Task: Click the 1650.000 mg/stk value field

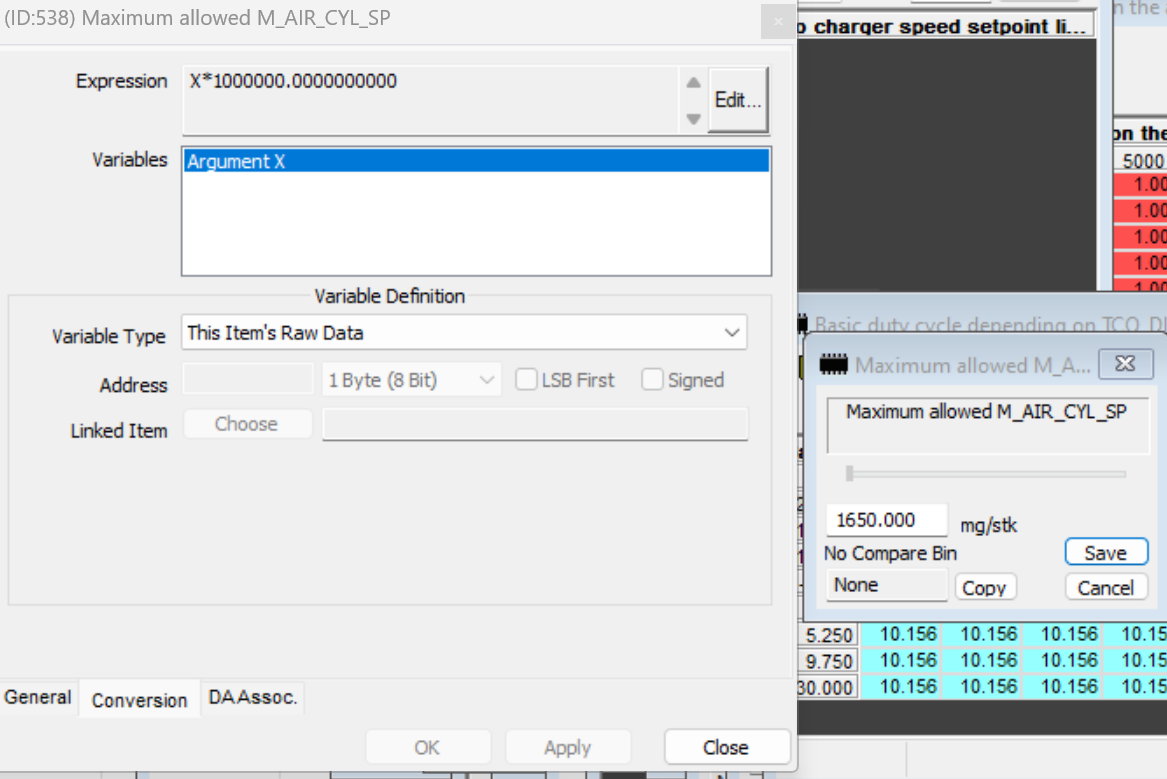Action: tap(886, 520)
